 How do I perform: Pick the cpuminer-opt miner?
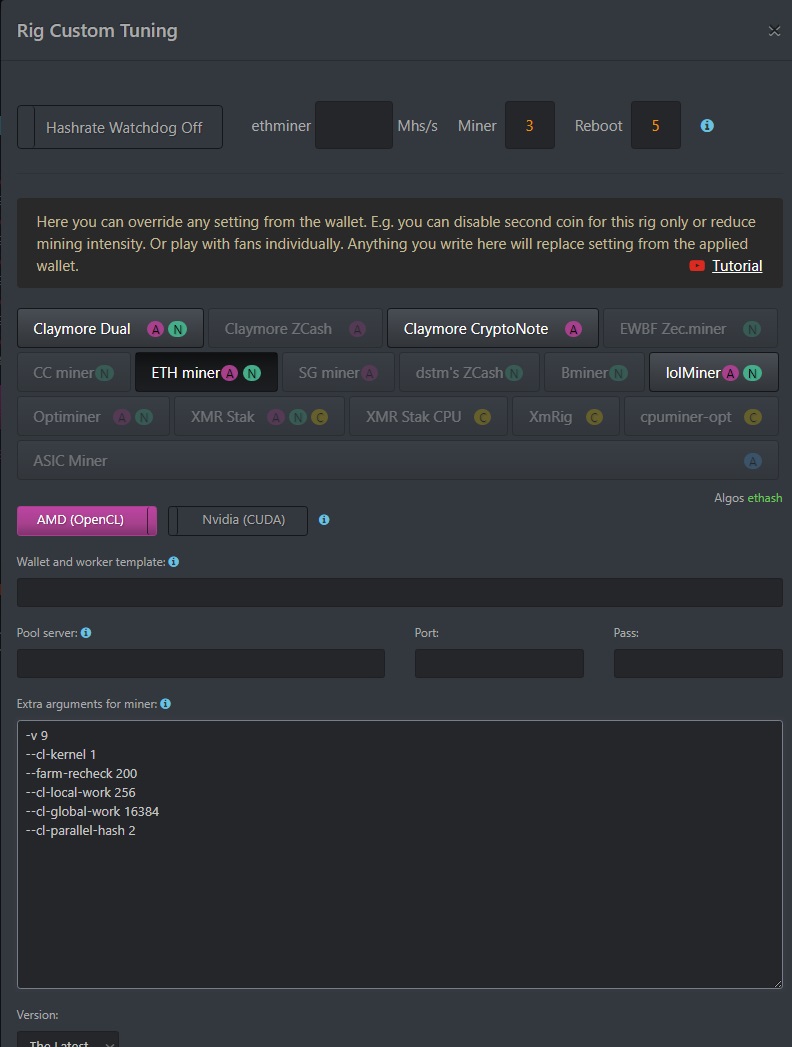(701, 417)
